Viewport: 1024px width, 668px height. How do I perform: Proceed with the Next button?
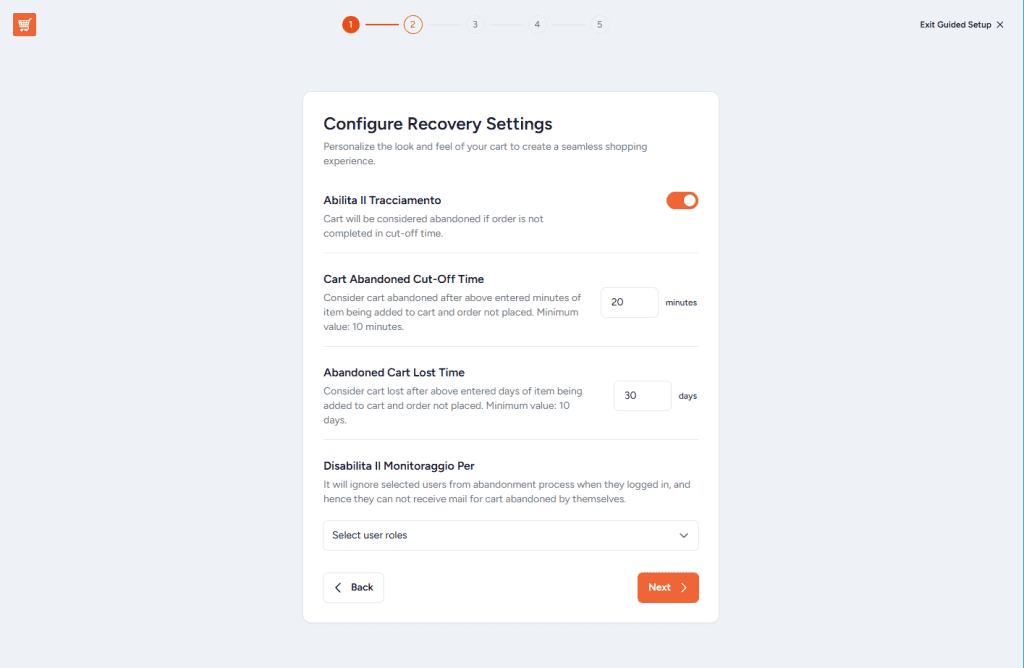point(667,588)
